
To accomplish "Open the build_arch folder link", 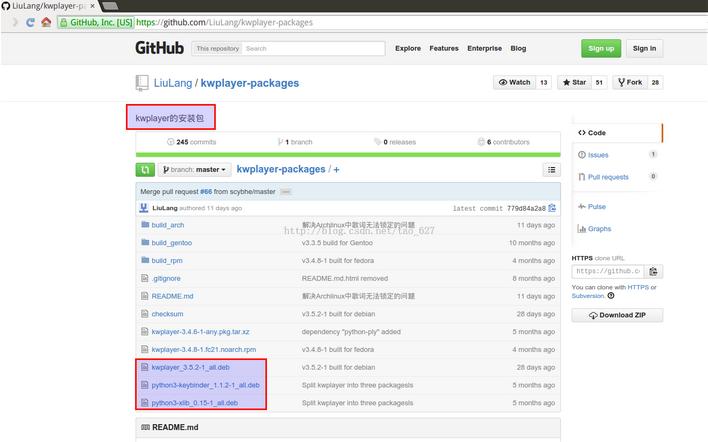I will coord(168,225).
